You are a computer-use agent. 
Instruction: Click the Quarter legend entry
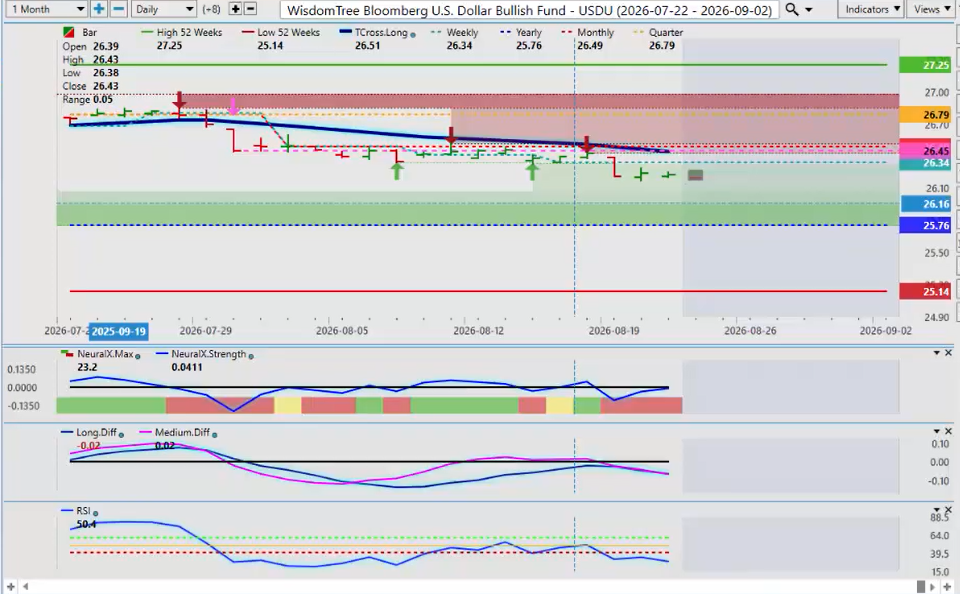click(658, 32)
